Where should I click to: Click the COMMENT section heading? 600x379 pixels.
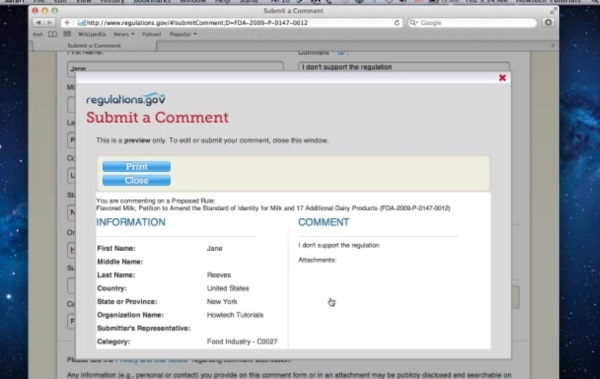tap(324, 222)
